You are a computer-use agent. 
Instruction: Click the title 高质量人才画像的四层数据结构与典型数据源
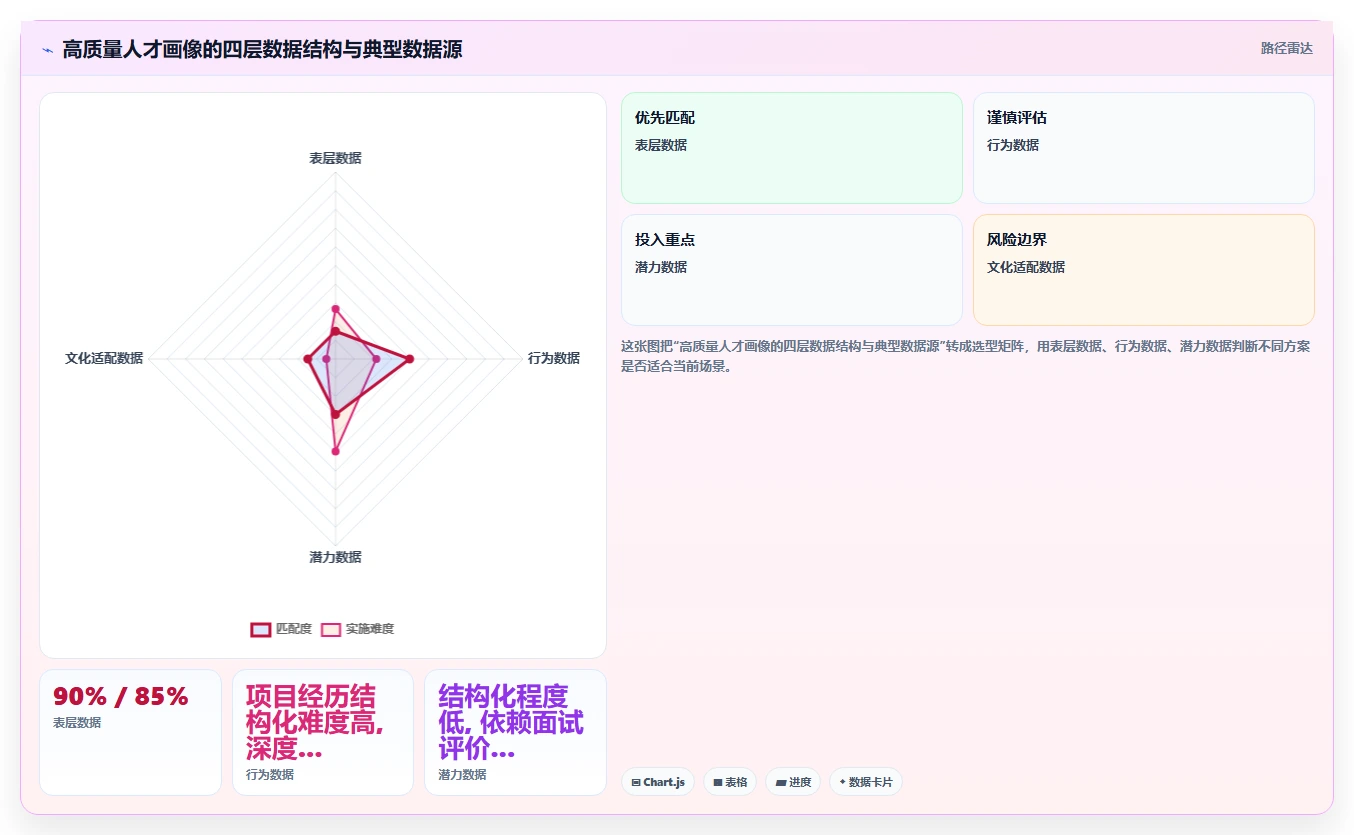click(262, 49)
